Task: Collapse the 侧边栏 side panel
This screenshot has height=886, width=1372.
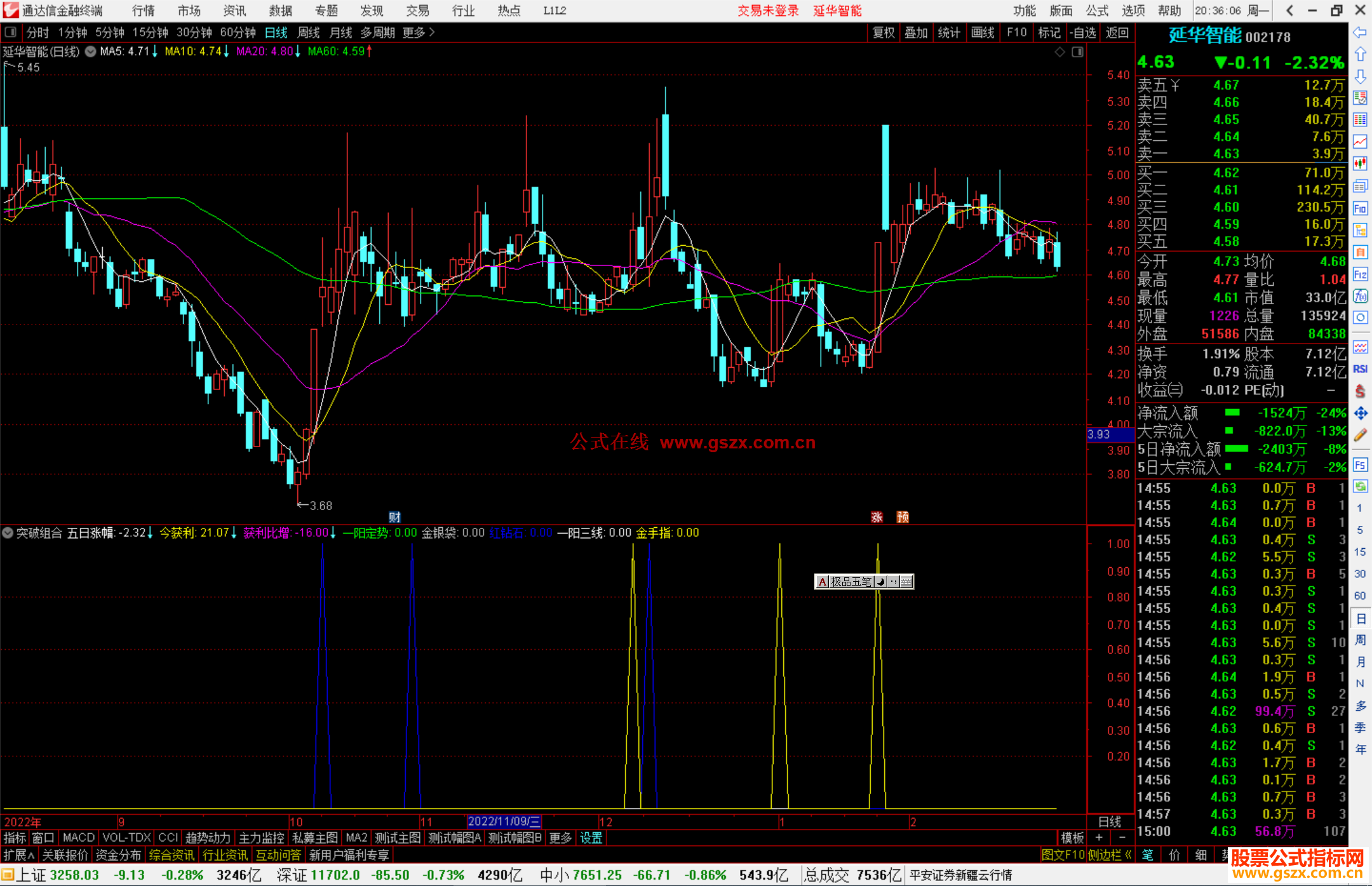Action: [1109, 855]
